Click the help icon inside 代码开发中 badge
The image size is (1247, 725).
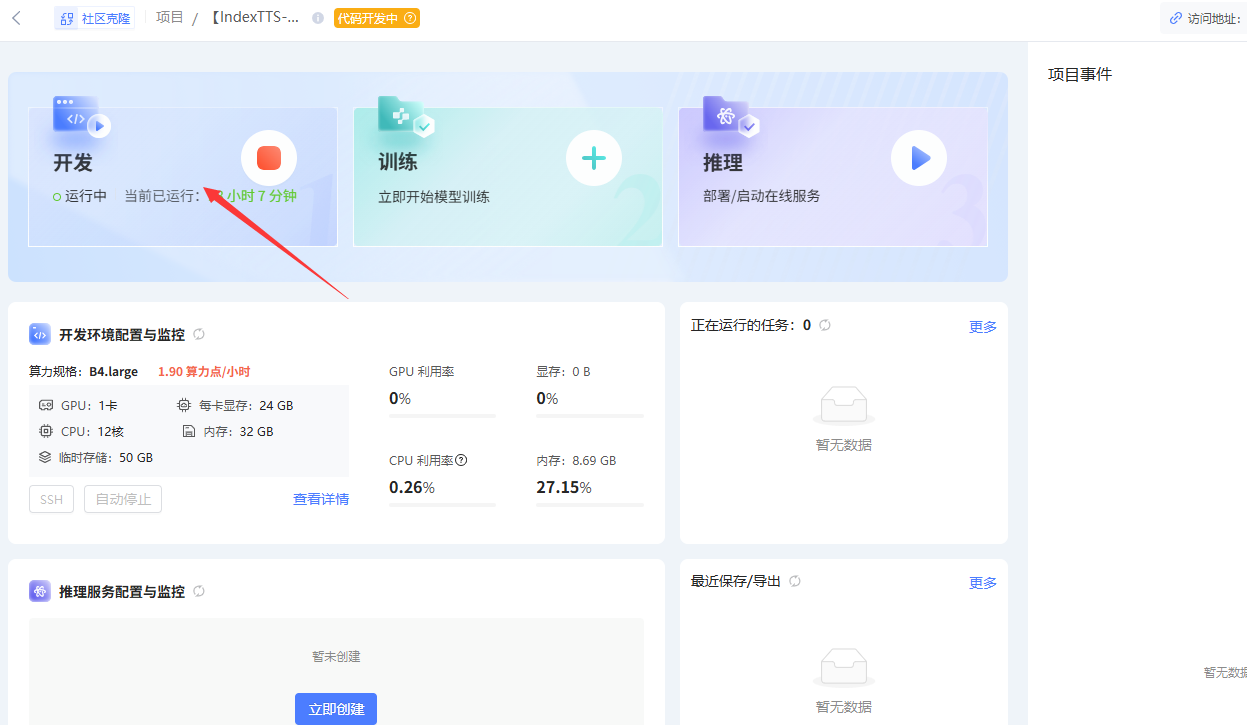tap(410, 18)
